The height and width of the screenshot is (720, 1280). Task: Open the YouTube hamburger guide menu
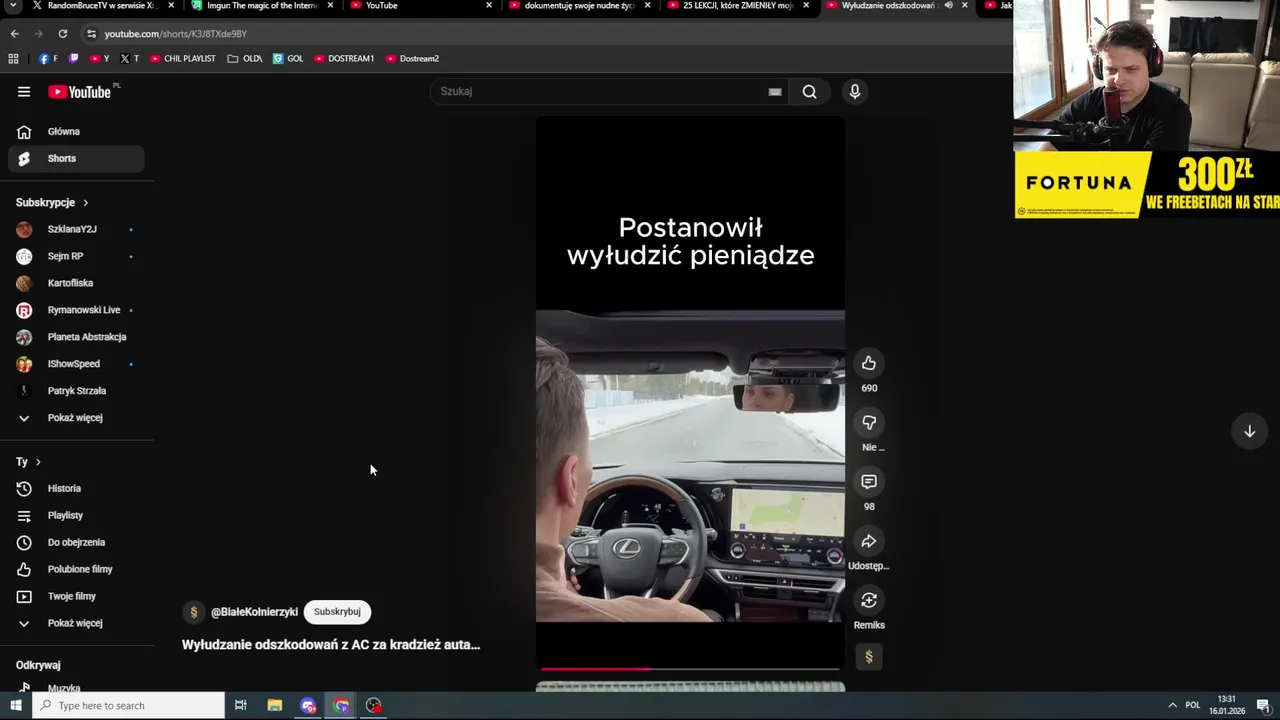click(x=24, y=92)
